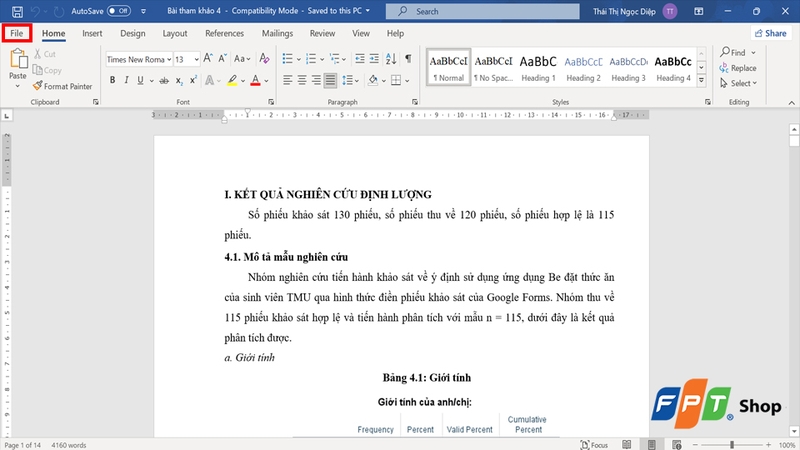Toggle Print Layout view
The height and width of the screenshot is (450, 800).
652,445
